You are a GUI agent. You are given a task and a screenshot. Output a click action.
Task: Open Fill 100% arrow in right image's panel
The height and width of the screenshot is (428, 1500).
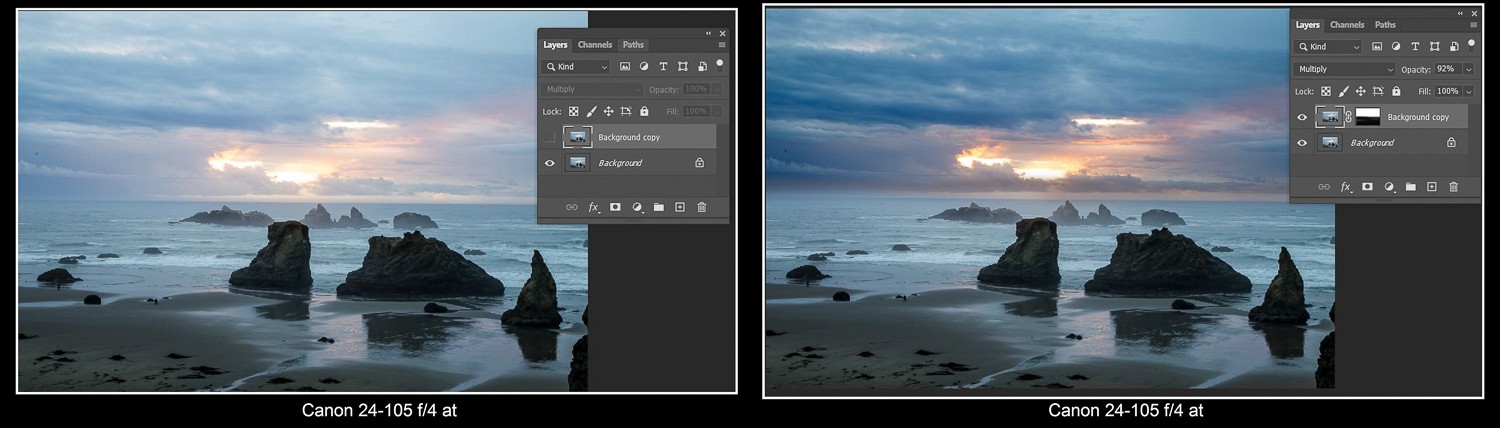pos(1468,91)
